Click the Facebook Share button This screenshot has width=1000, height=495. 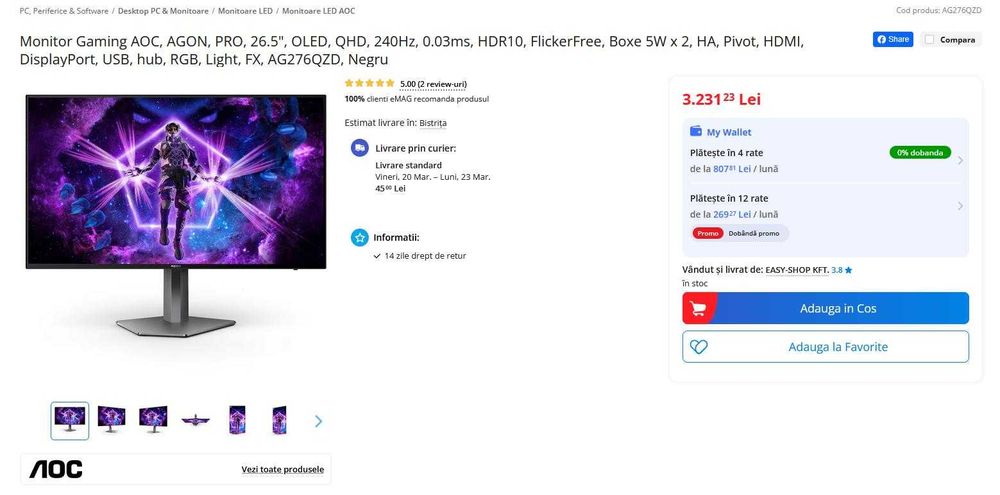893,40
